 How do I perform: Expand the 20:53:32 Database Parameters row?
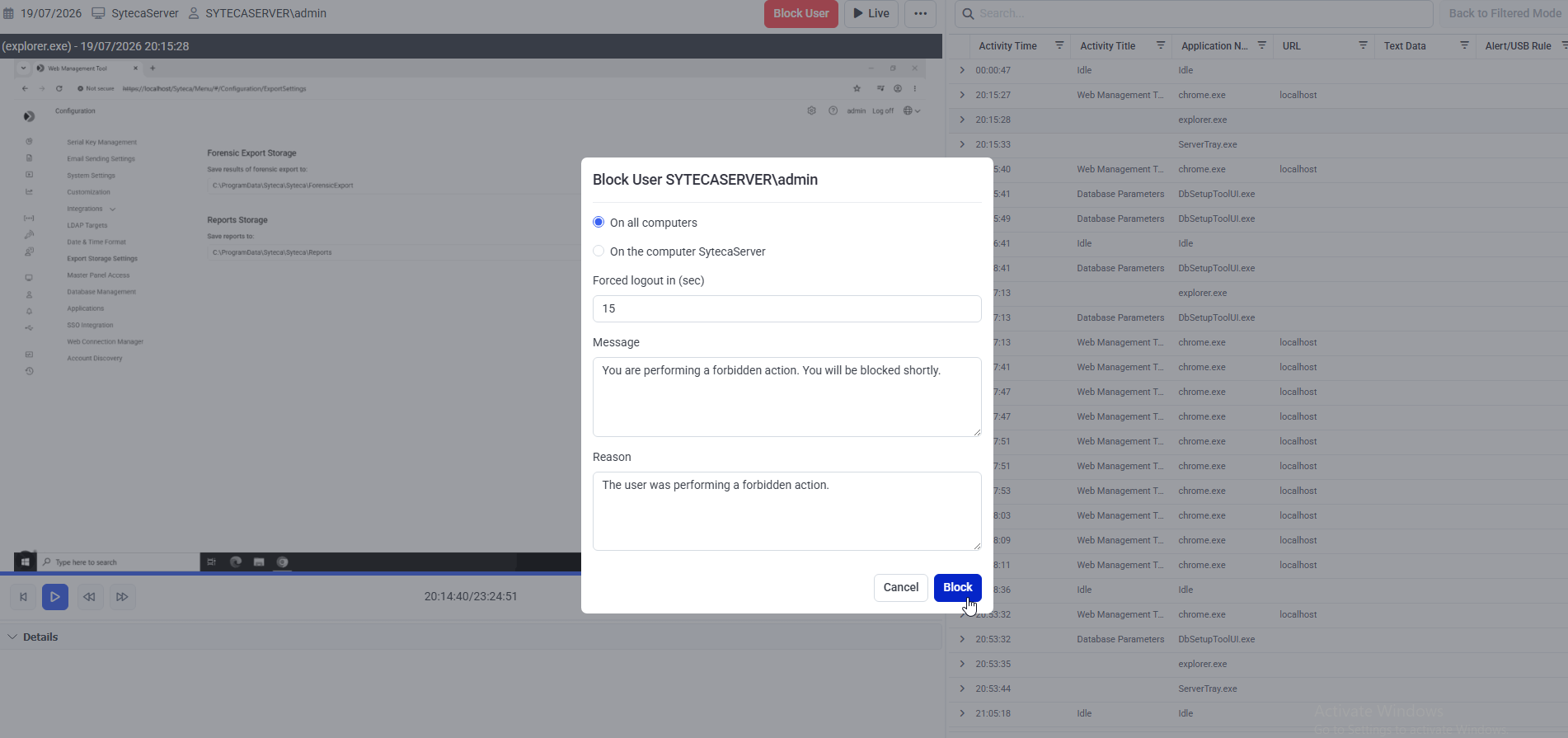coord(961,639)
